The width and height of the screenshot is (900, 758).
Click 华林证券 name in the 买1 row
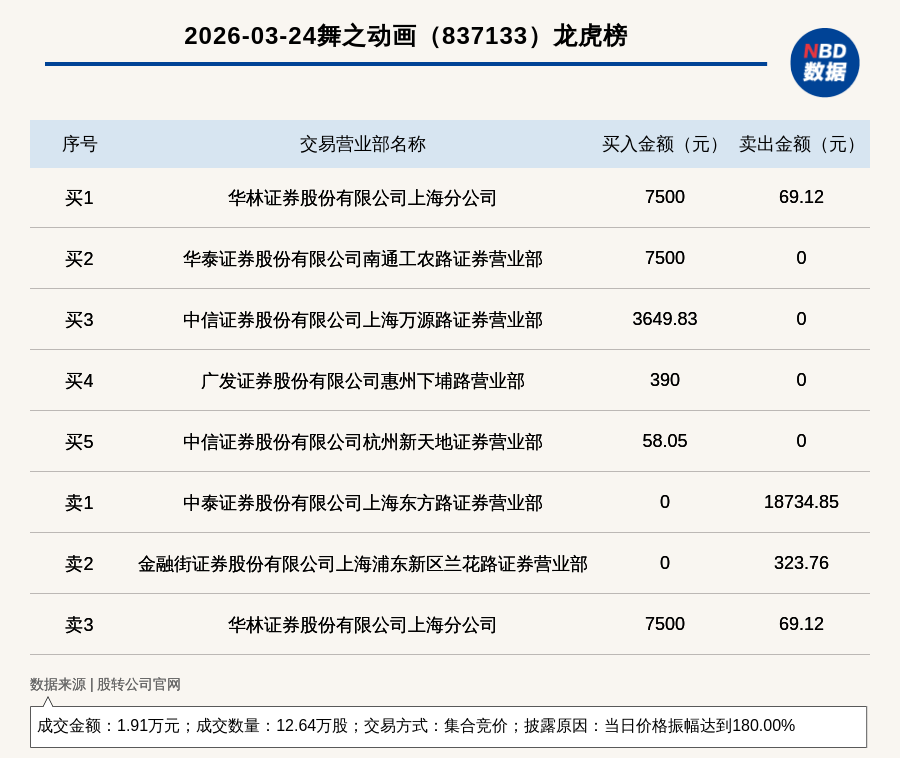362,198
